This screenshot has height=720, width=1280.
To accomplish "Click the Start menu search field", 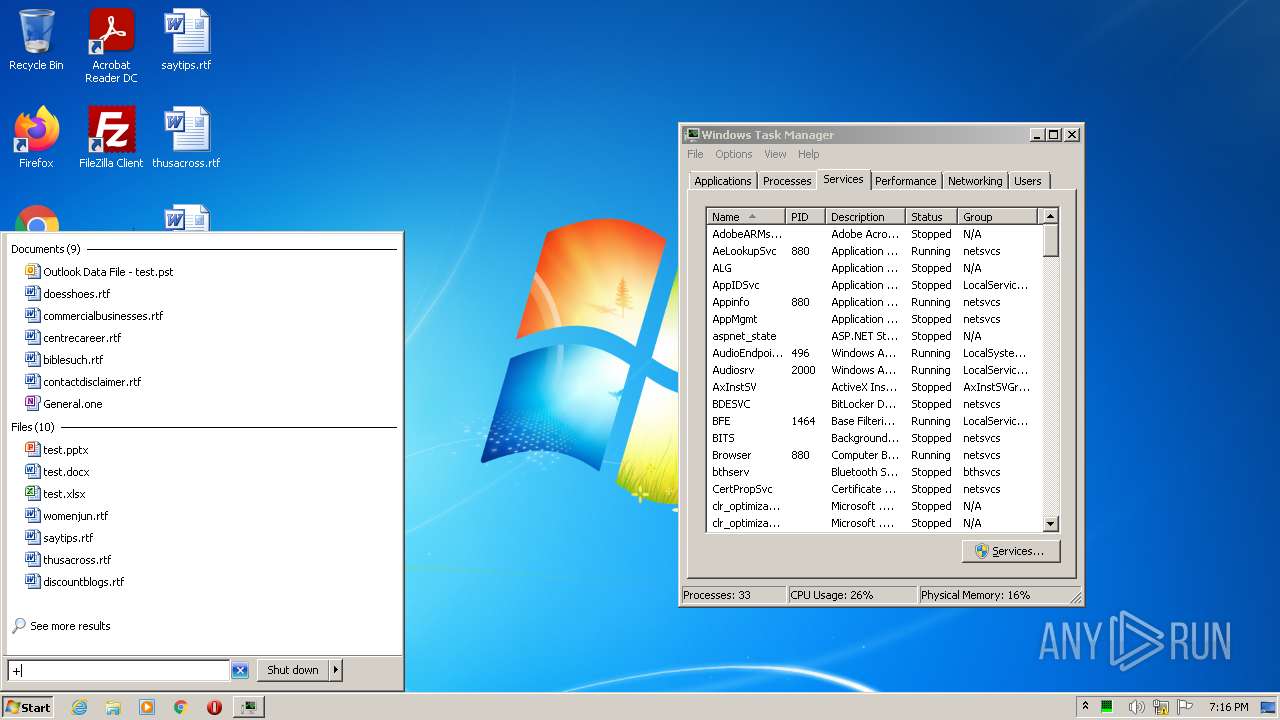I will point(119,670).
